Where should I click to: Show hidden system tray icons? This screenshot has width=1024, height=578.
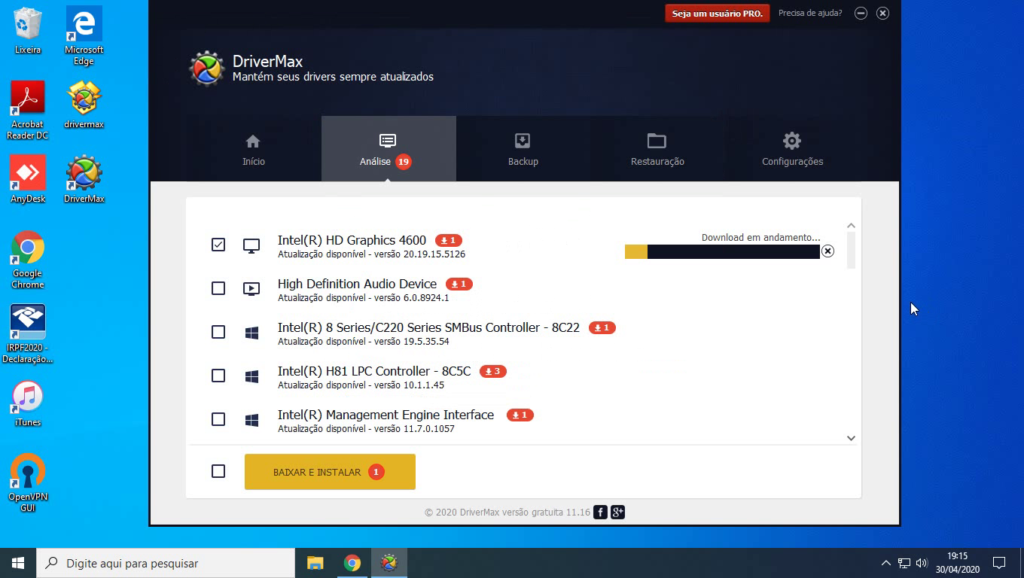click(886, 563)
